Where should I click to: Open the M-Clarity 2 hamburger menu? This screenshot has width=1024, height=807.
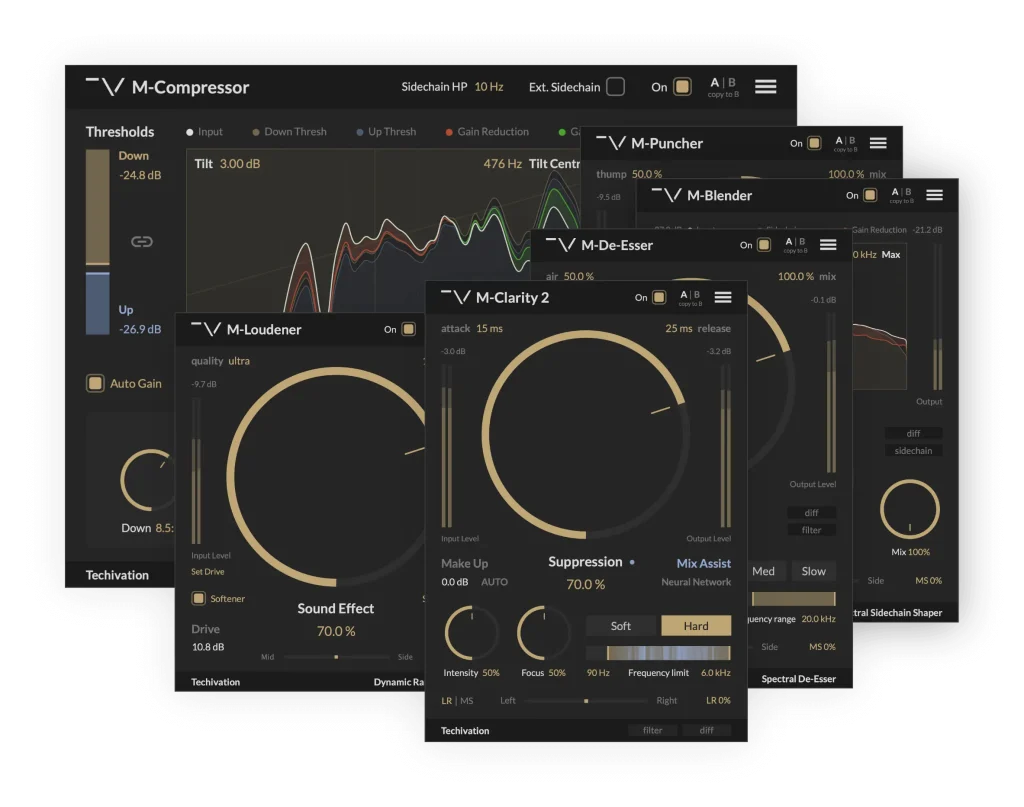[722, 297]
